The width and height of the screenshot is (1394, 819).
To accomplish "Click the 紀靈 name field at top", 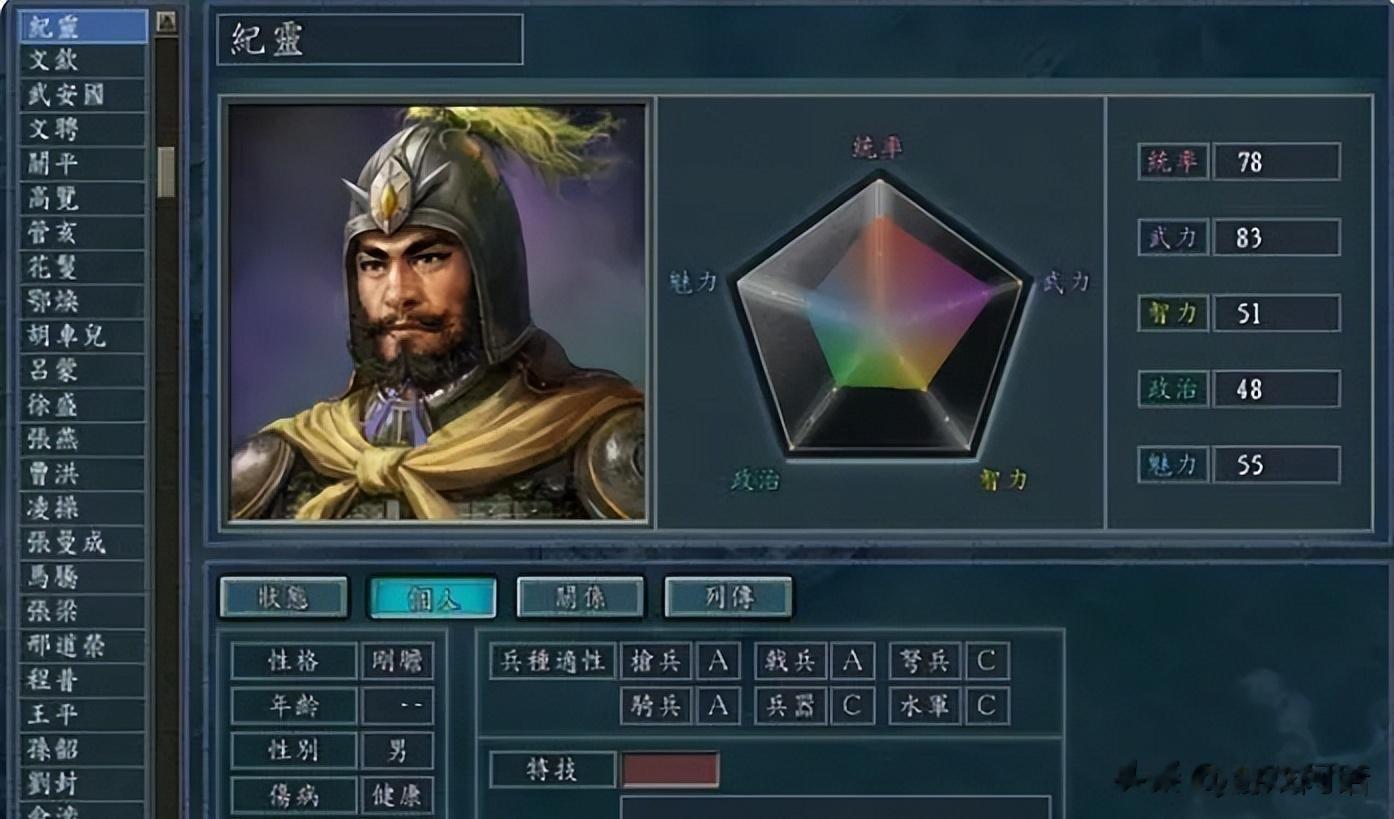I will pos(370,39).
